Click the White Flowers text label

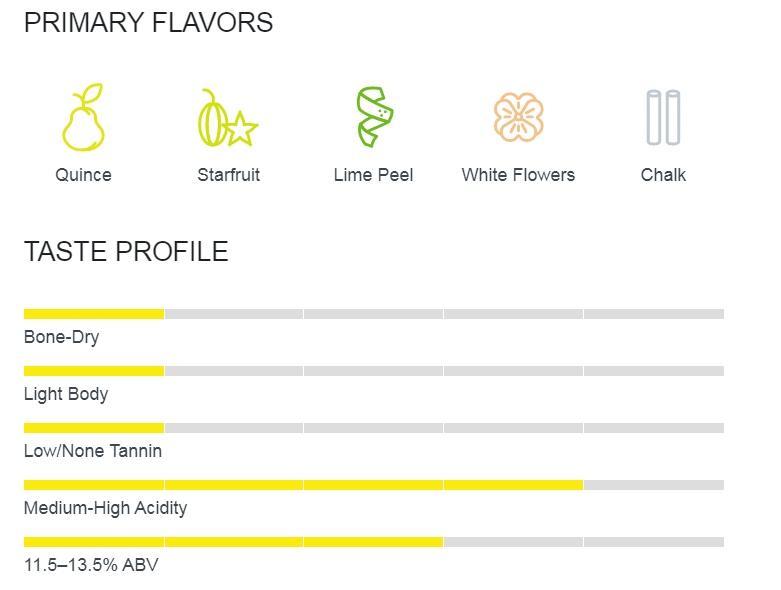(518, 175)
